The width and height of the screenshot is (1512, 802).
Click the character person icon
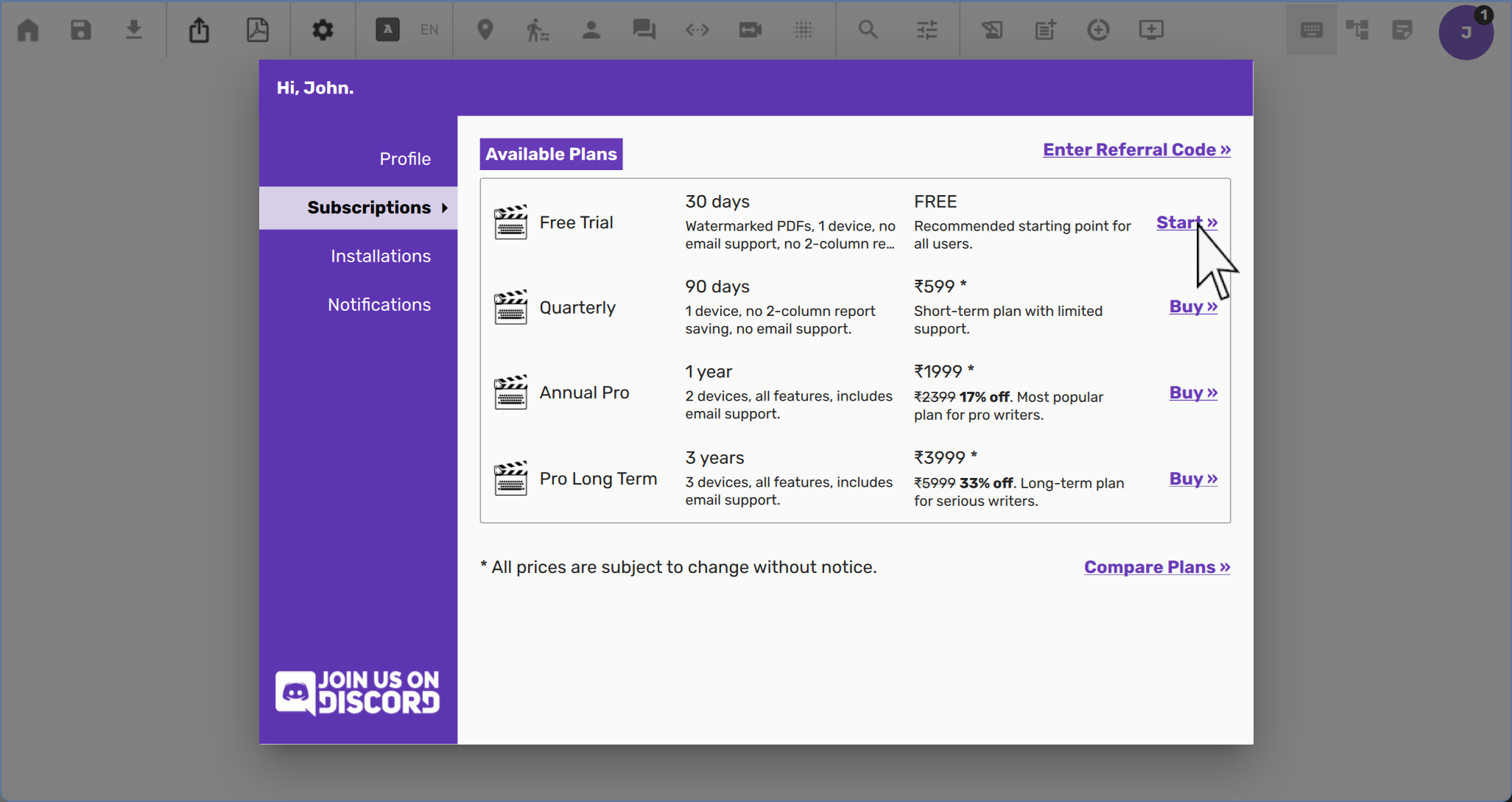point(591,30)
